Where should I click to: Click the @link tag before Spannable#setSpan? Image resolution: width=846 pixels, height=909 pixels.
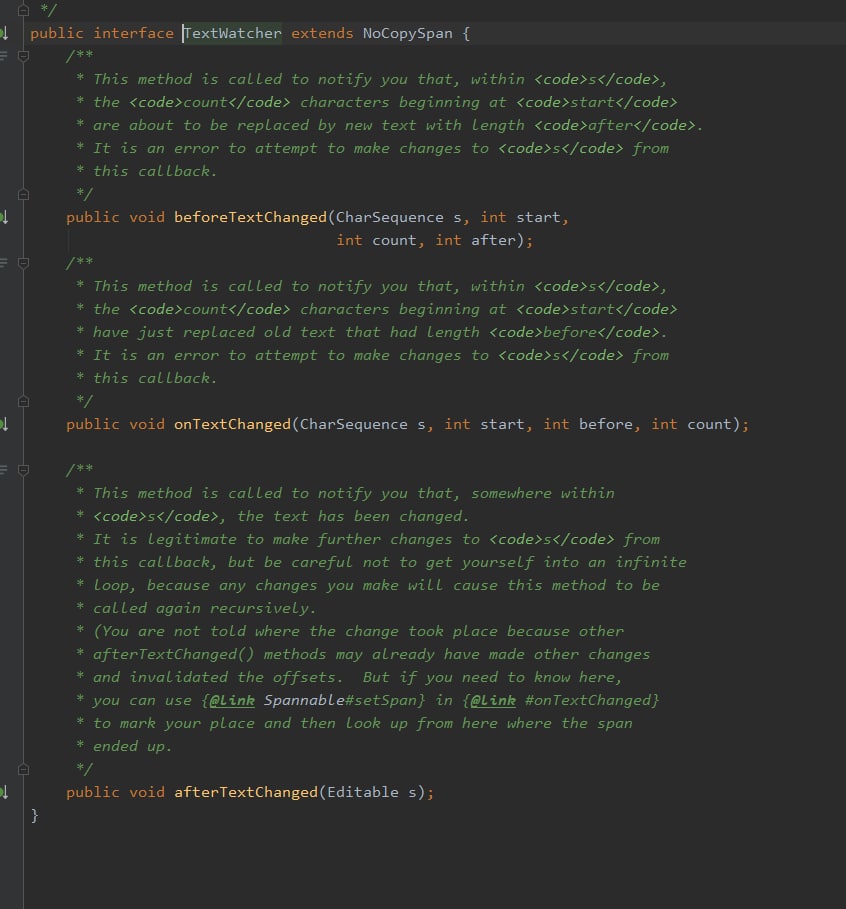tap(232, 700)
